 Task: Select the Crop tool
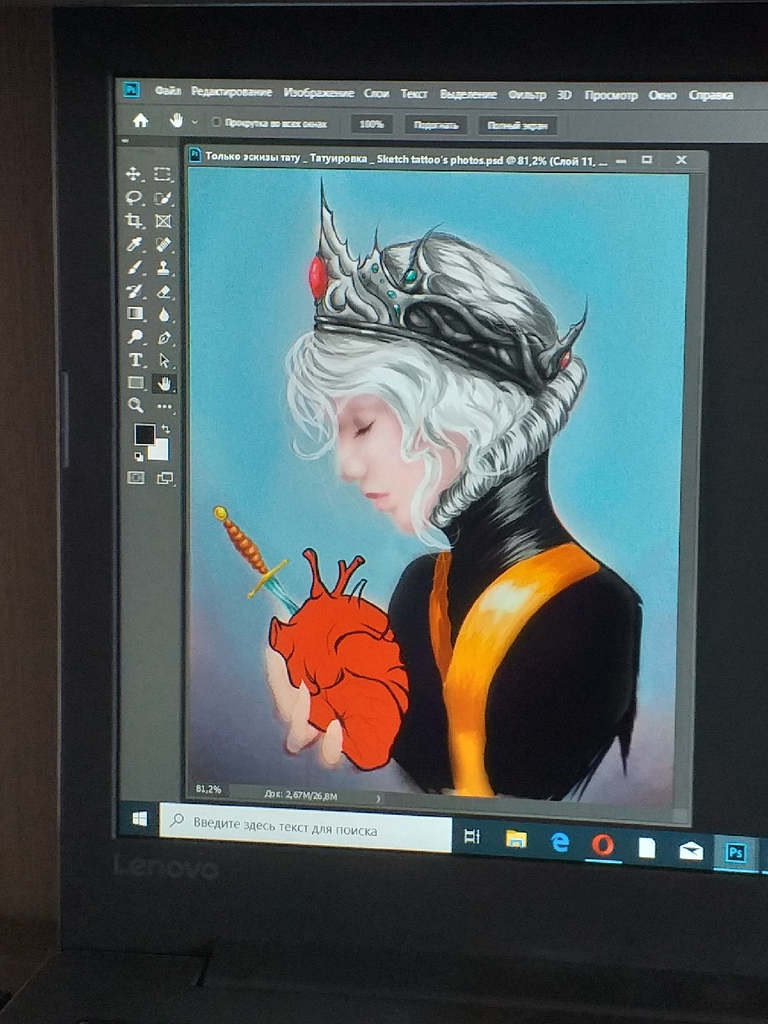[134, 221]
